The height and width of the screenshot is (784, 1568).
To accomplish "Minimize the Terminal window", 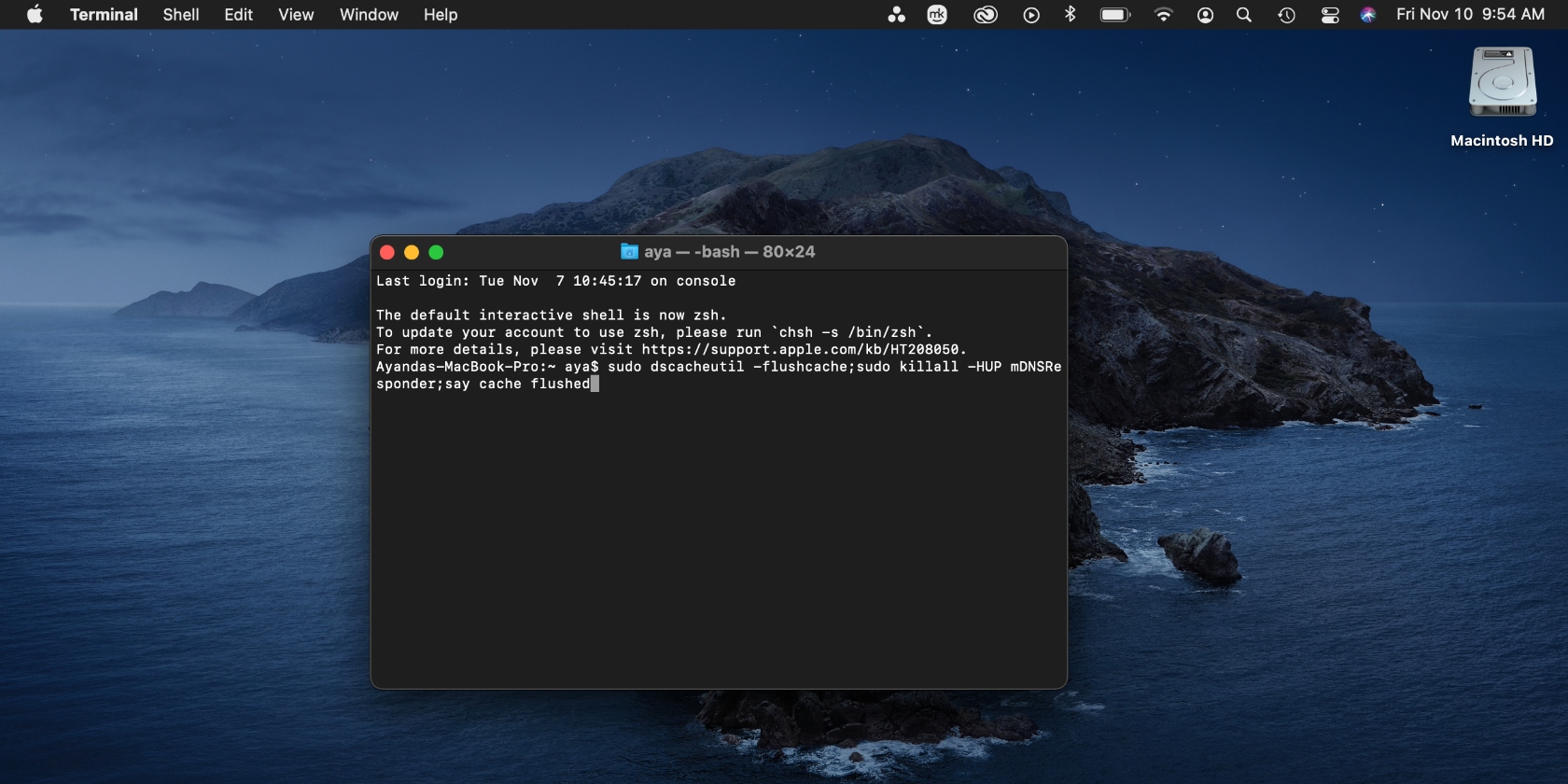I will click(412, 252).
